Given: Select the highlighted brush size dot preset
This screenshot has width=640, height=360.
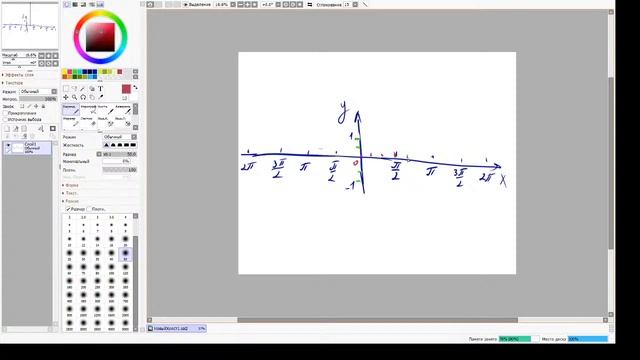Looking at the screenshot, I should click(x=125, y=253).
